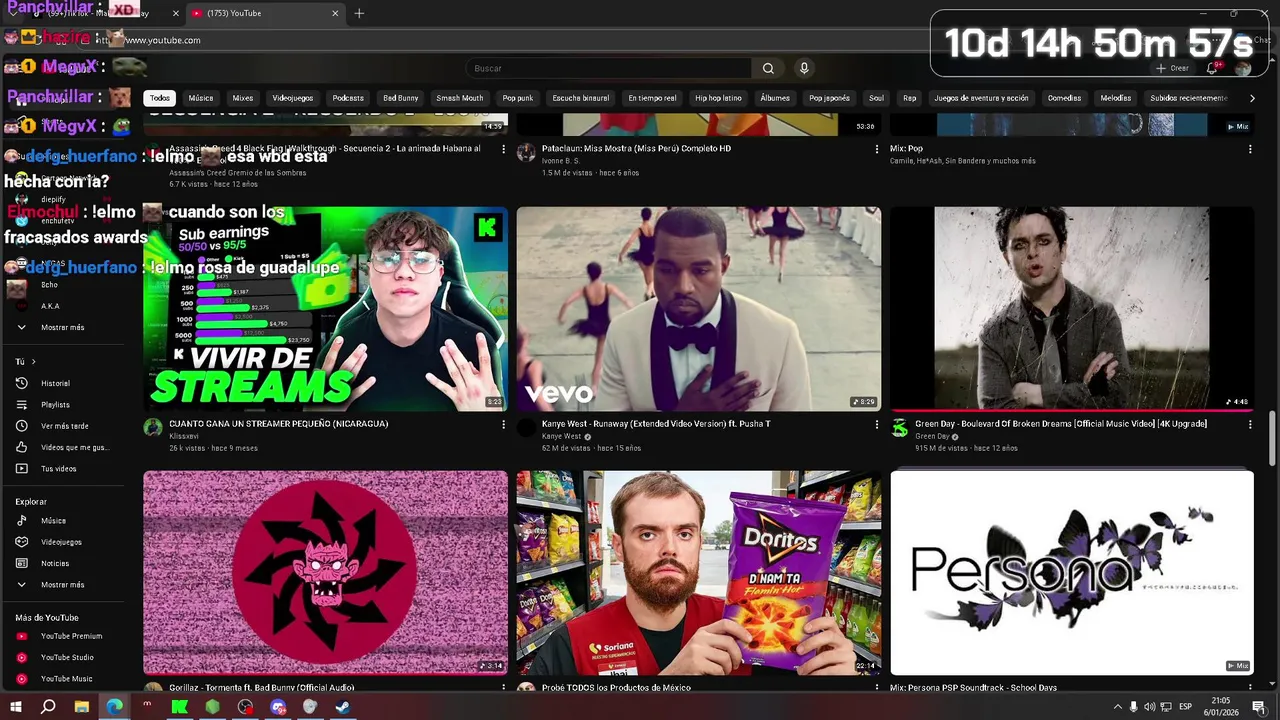Explore Música category in sidebar
Viewport: 1280px width, 720px height.
tap(53, 521)
